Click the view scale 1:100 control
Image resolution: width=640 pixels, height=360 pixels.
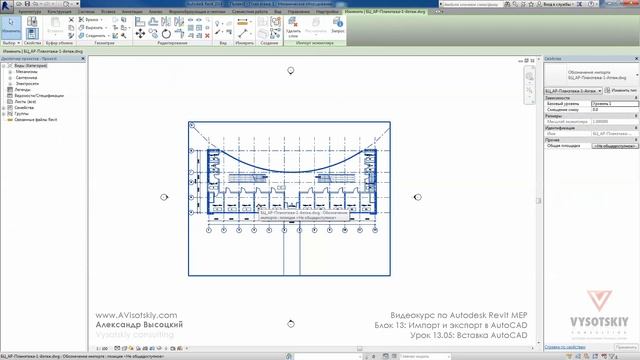(x=102, y=349)
